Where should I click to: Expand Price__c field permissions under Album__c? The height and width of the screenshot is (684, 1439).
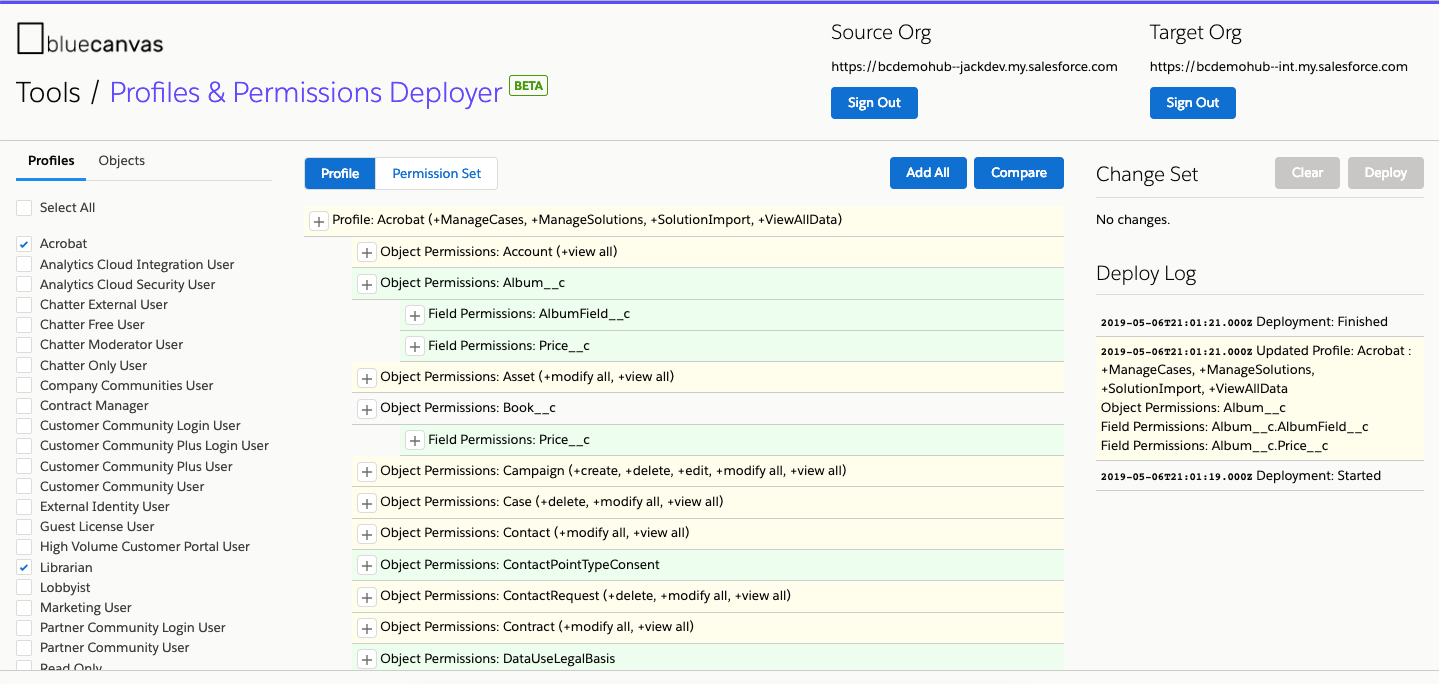pyautogui.click(x=415, y=347)
